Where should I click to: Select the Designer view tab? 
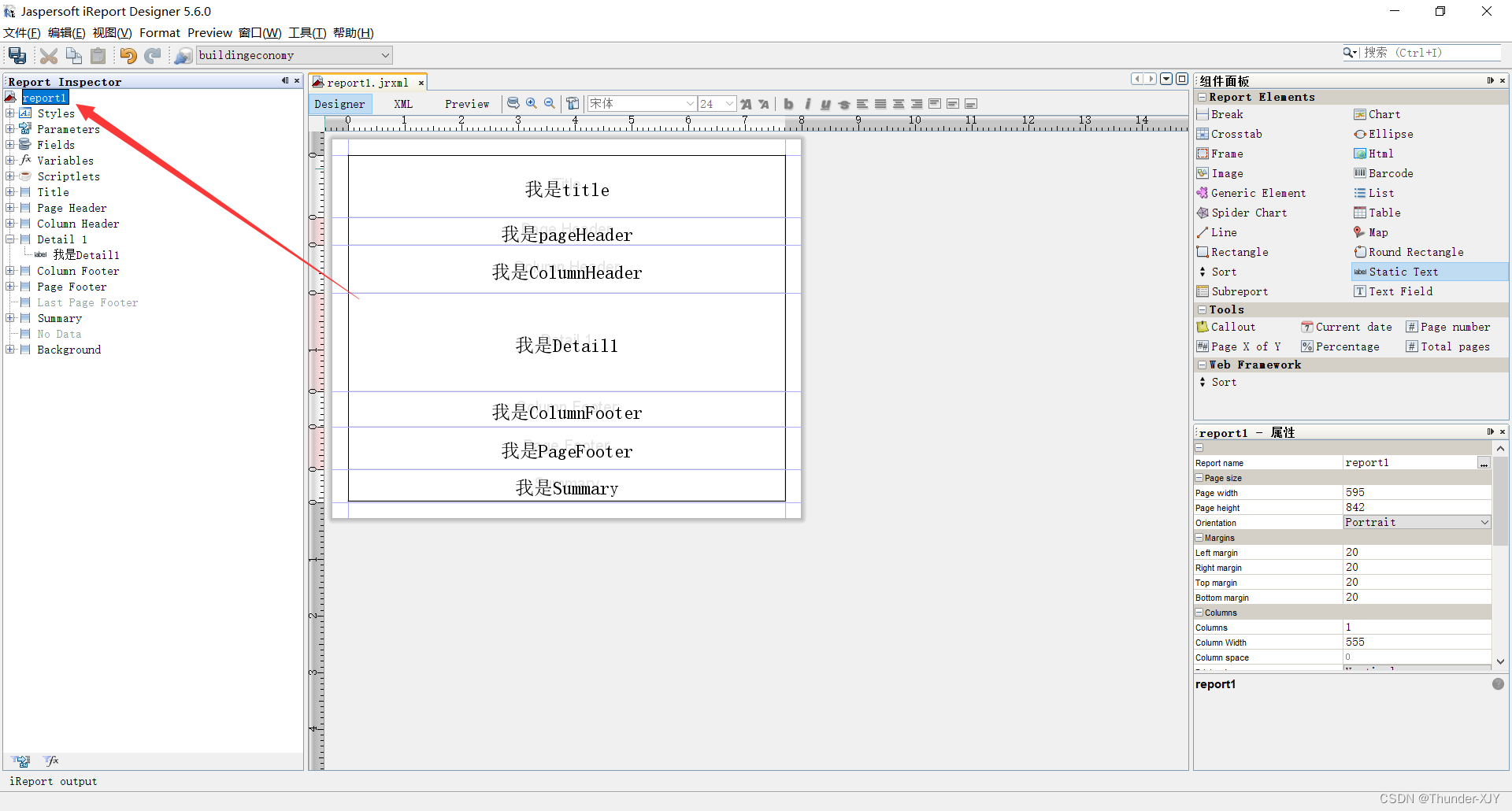click(x=339, y=104)
